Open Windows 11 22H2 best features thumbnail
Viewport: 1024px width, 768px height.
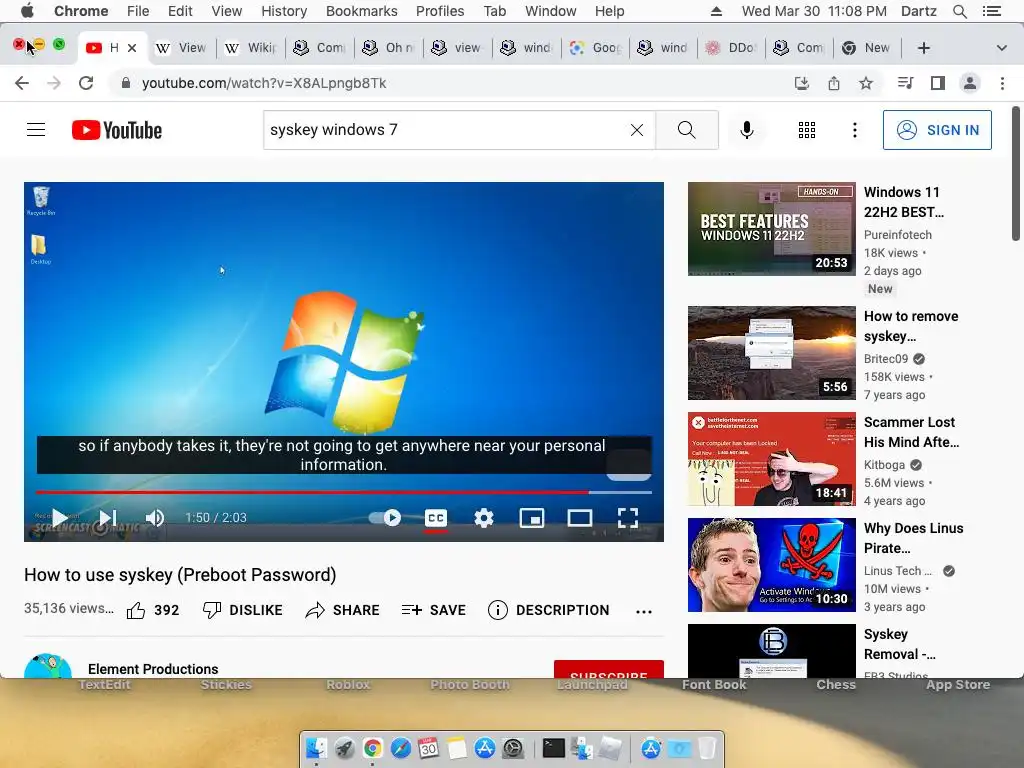tap(771, 229)
